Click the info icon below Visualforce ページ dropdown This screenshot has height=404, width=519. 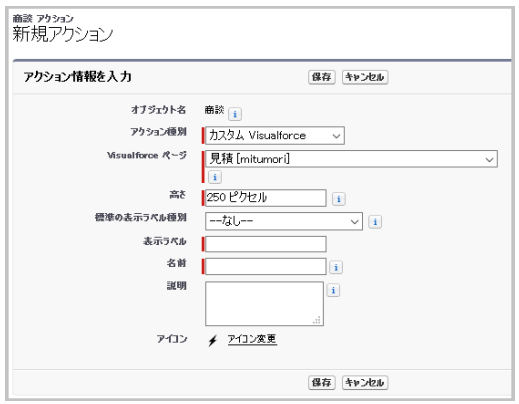click(215, 177)
